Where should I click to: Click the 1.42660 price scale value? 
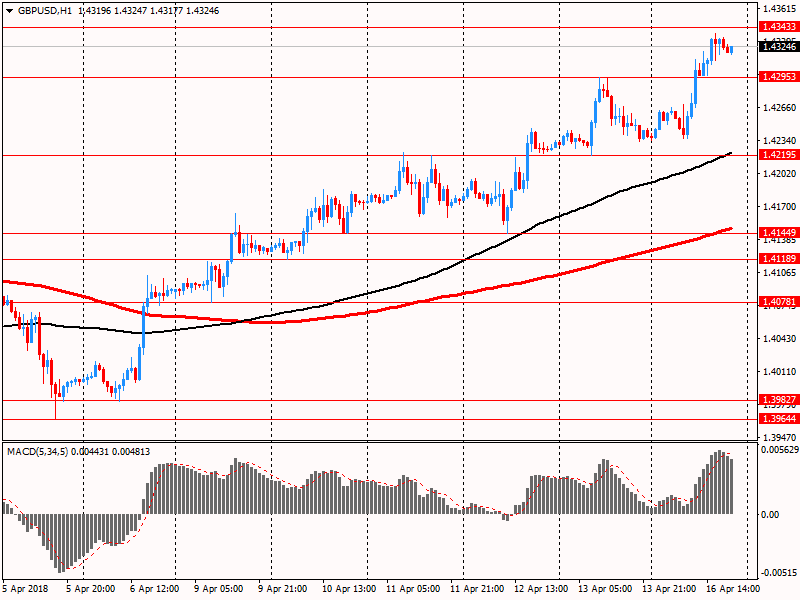(x=780, y=107)
